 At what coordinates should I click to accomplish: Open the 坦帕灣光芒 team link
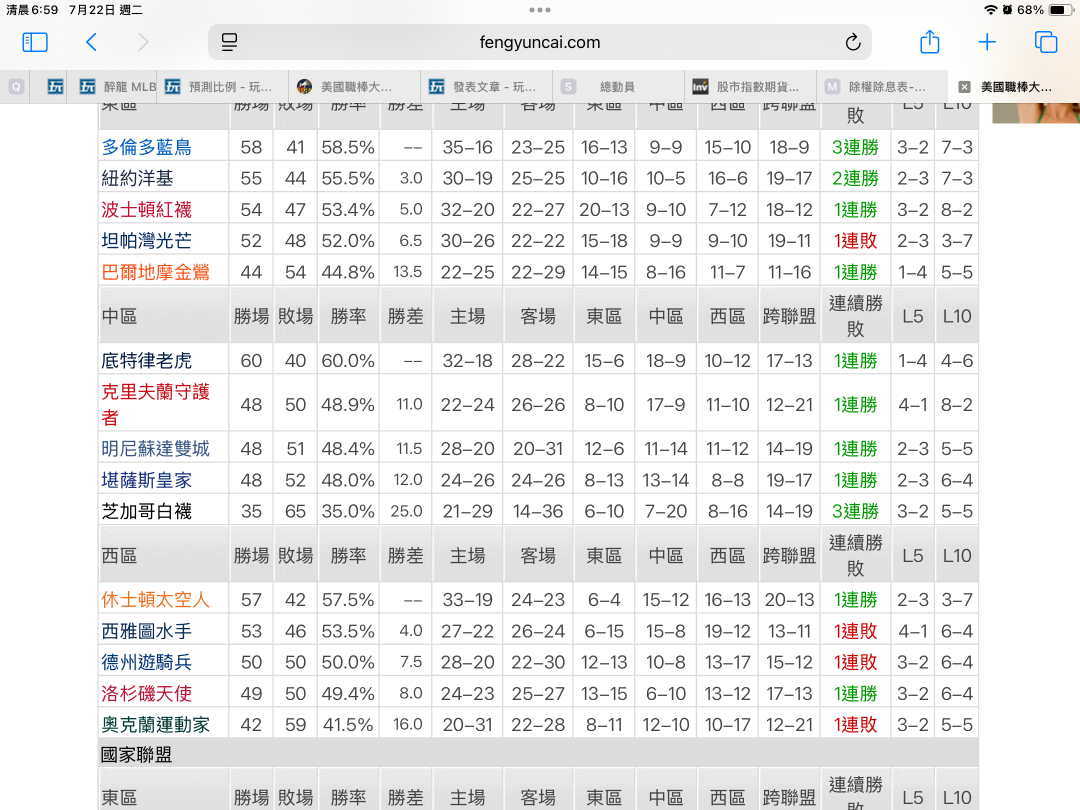(147, 240)
